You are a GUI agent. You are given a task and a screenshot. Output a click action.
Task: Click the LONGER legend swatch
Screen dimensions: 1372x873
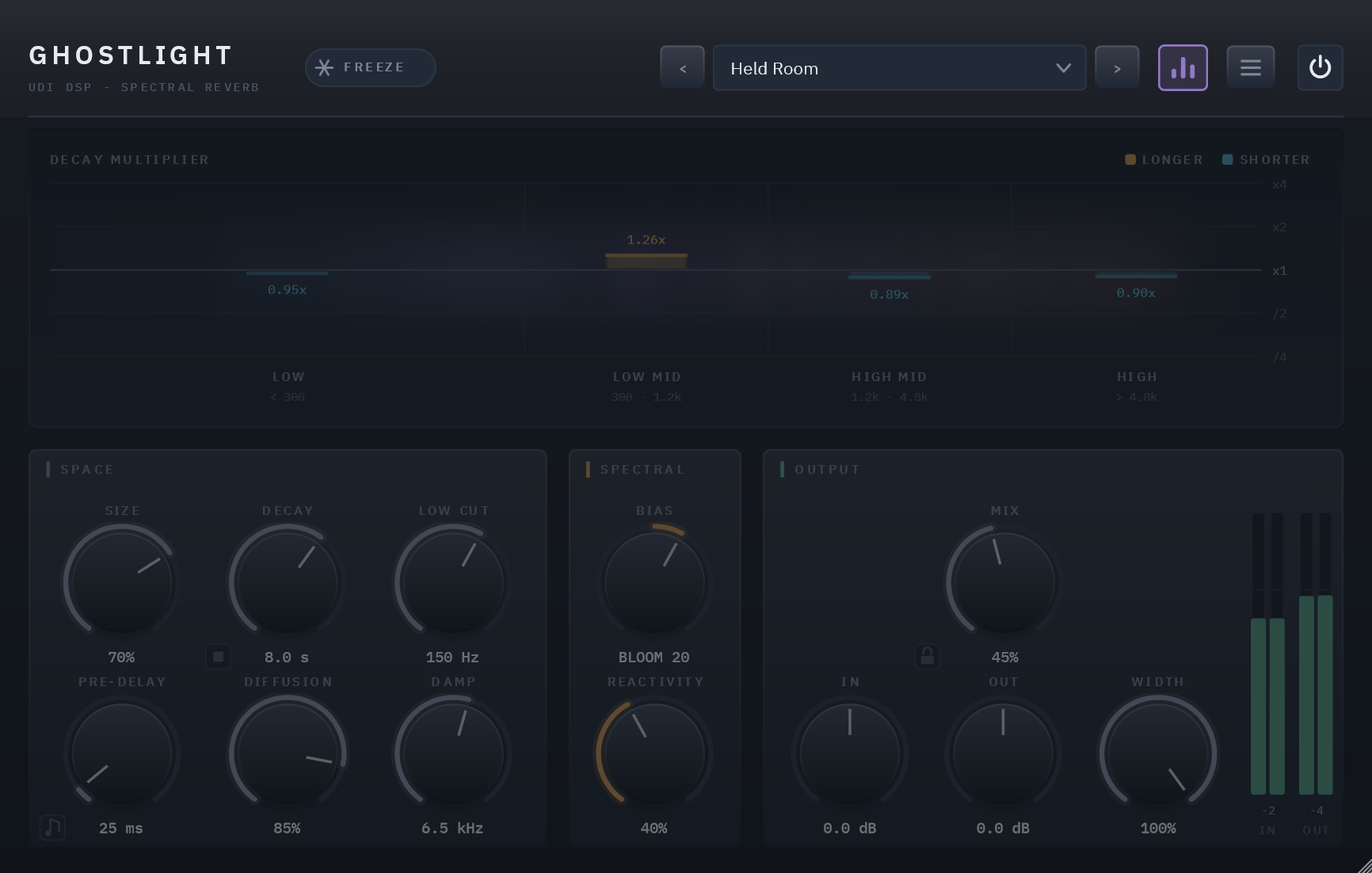[x=1130, y=159]
